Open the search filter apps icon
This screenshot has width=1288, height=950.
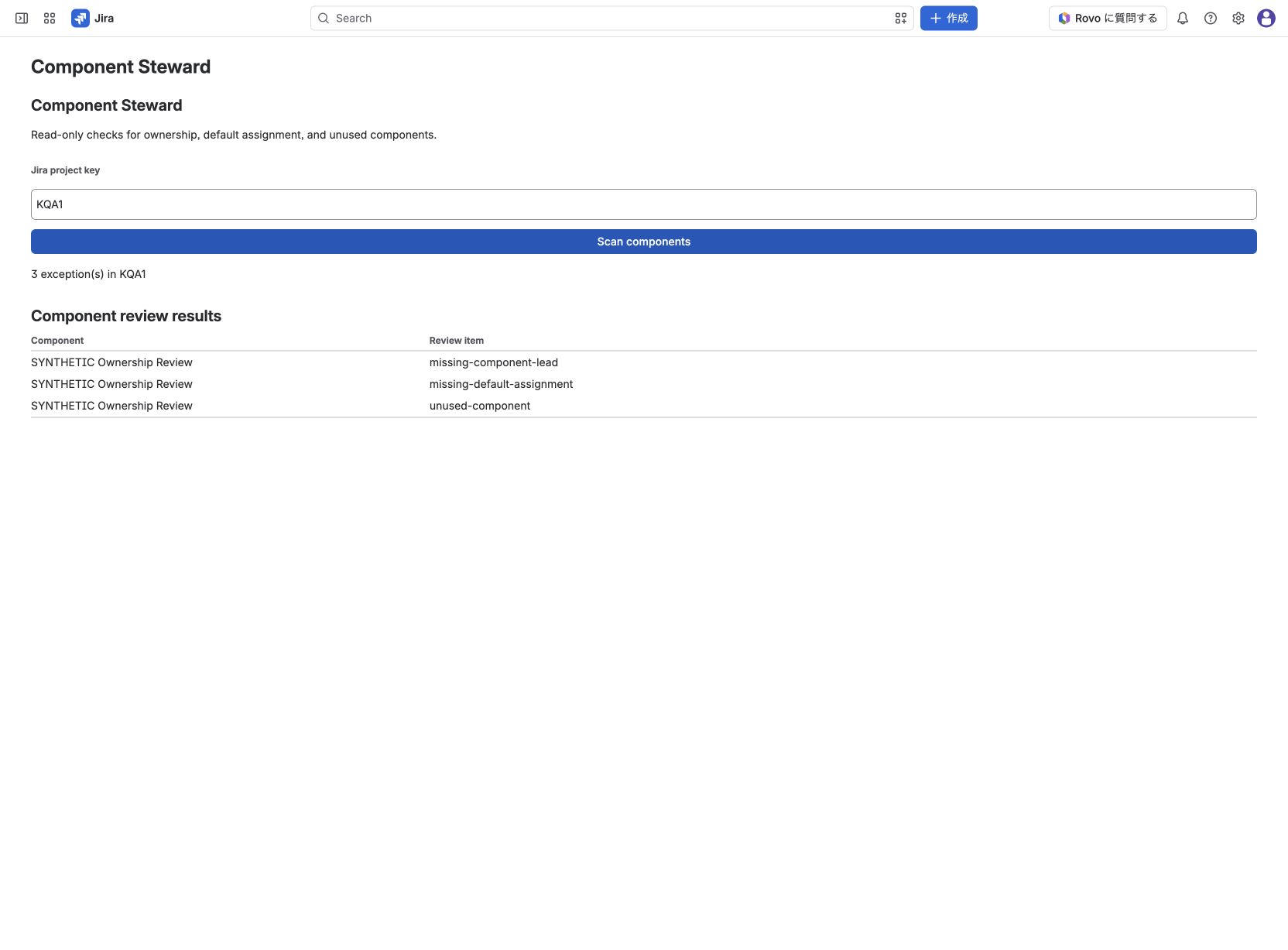901,18
